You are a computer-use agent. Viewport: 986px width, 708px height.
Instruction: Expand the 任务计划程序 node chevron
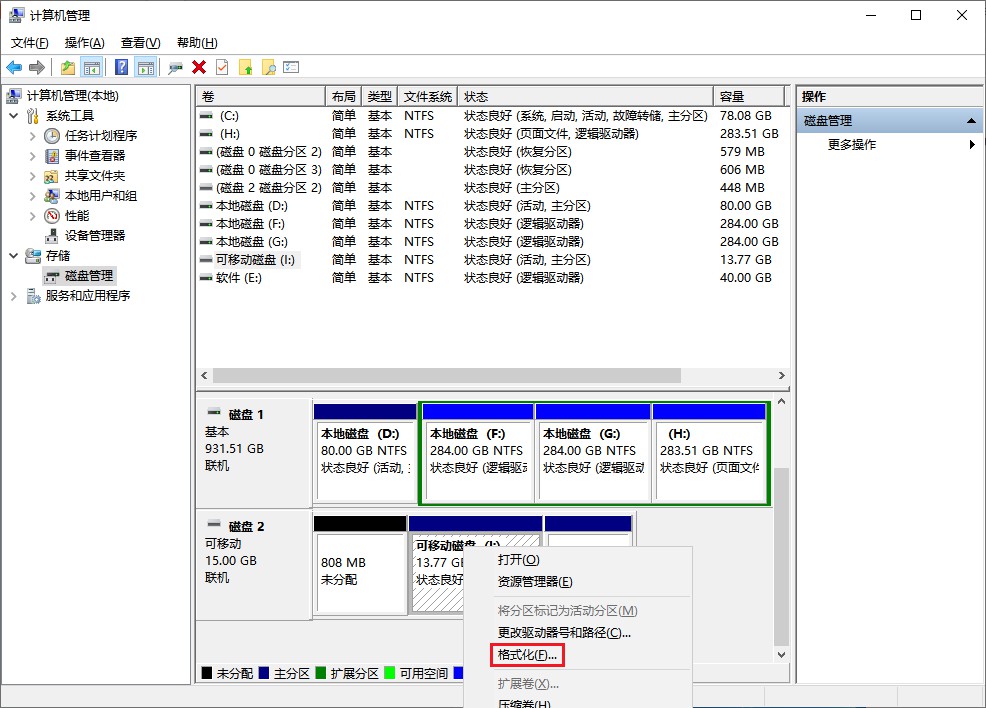[x=33, y=136]
